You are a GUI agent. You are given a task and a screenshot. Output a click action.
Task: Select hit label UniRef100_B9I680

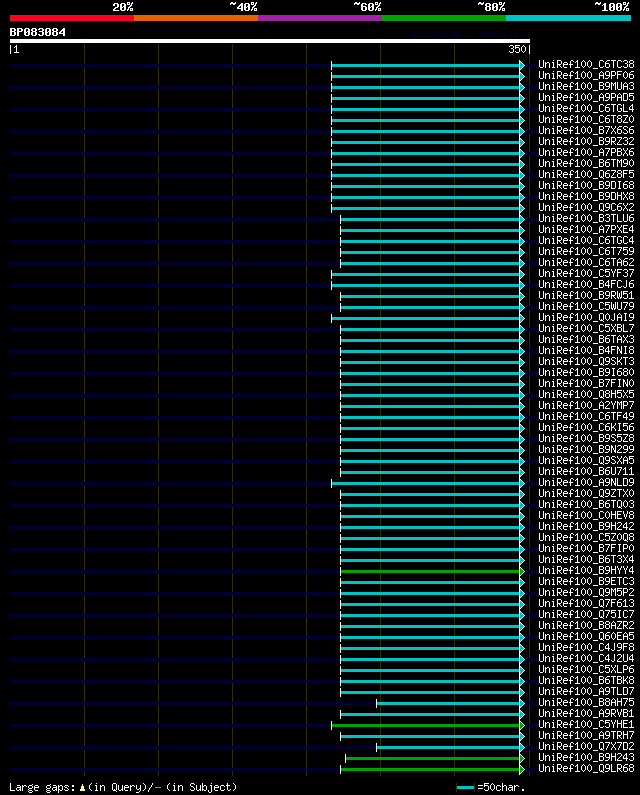coord(586,372)
